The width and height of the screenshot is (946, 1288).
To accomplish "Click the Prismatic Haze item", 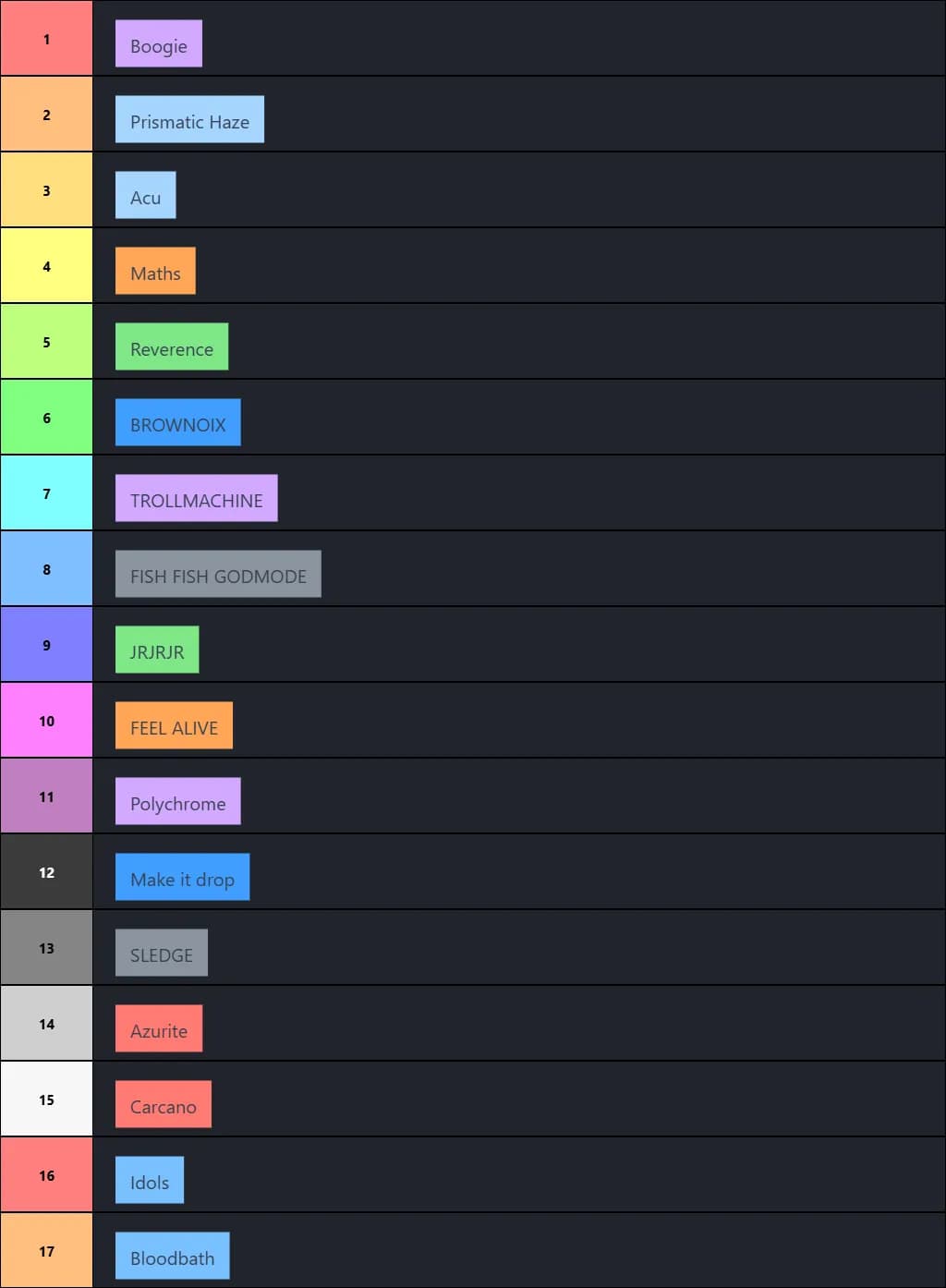I will (188, 118).
